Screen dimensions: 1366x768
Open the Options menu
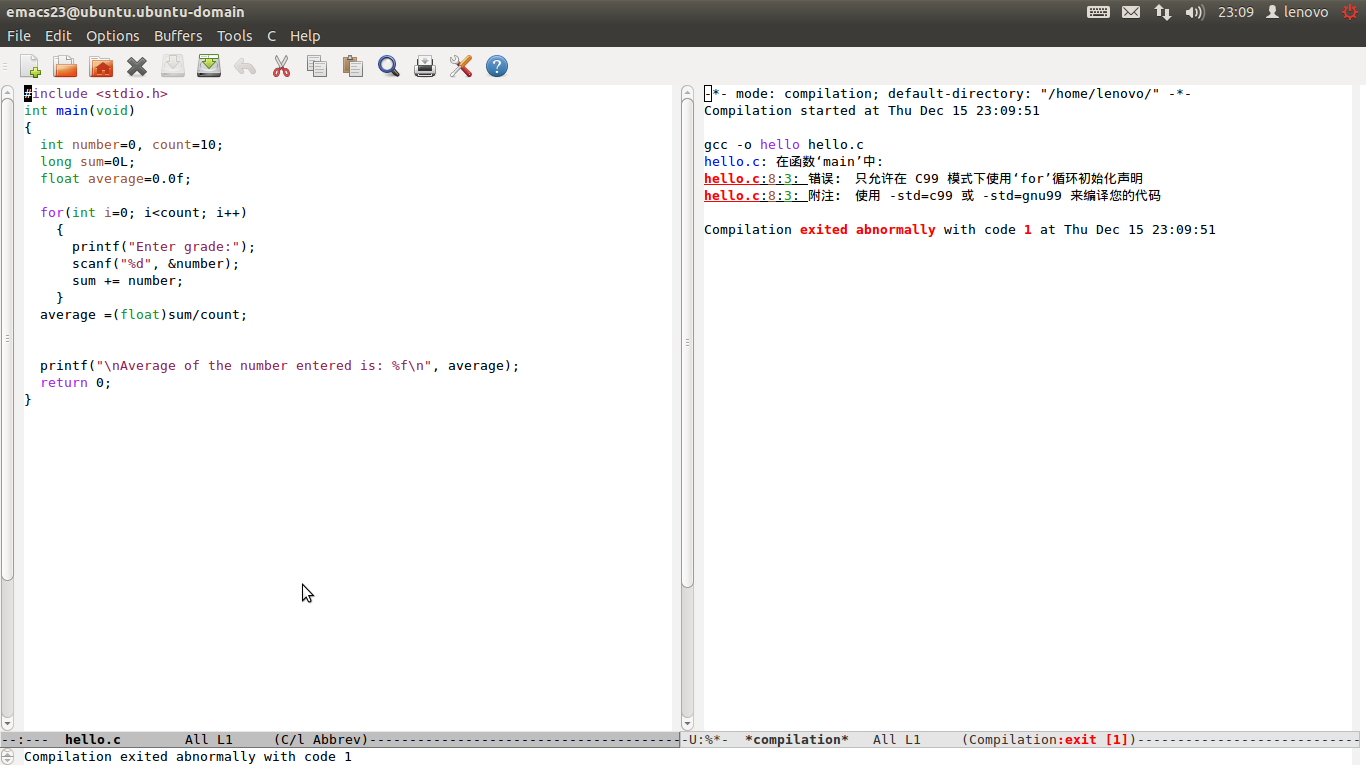113,35
